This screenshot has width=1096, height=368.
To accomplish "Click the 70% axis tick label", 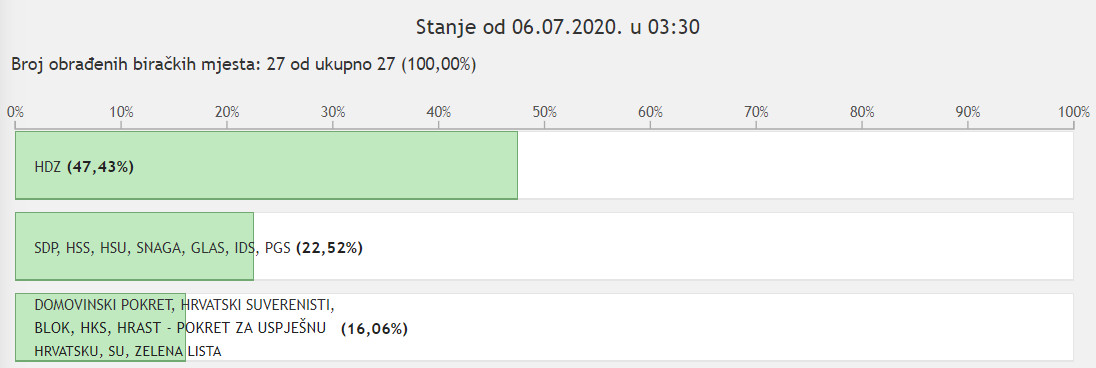I will click(756, 112).
